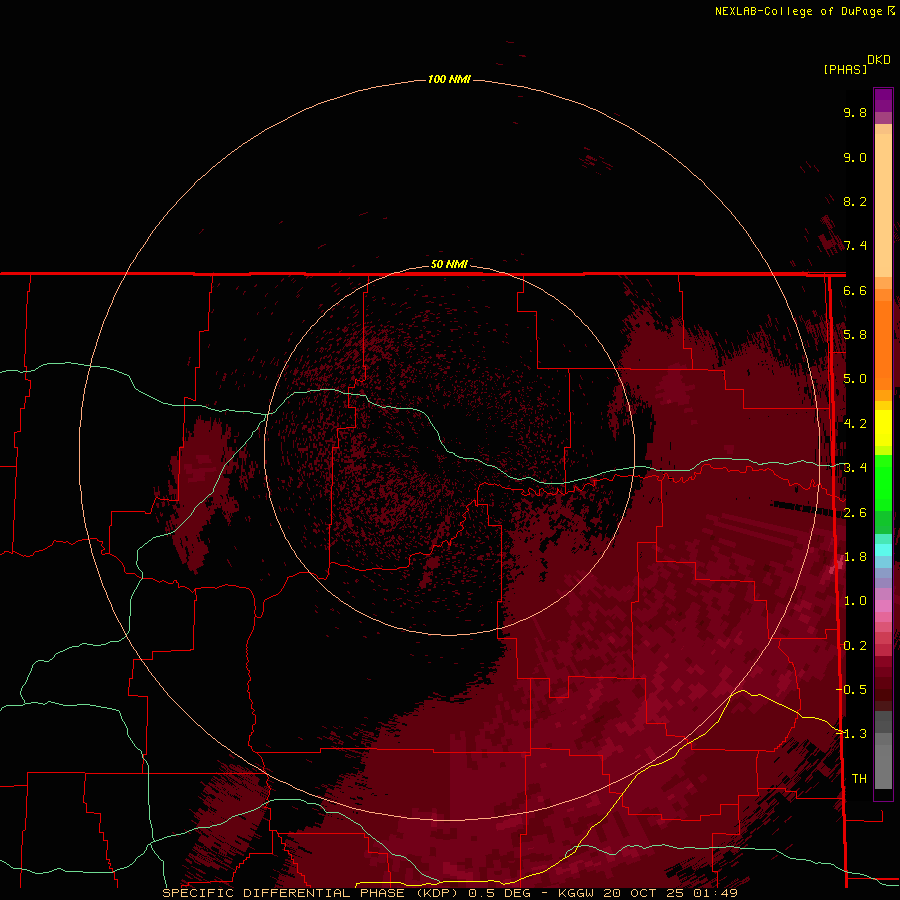
Task: Click the 6.6 legend value
Action: click(x=855, y=290)
